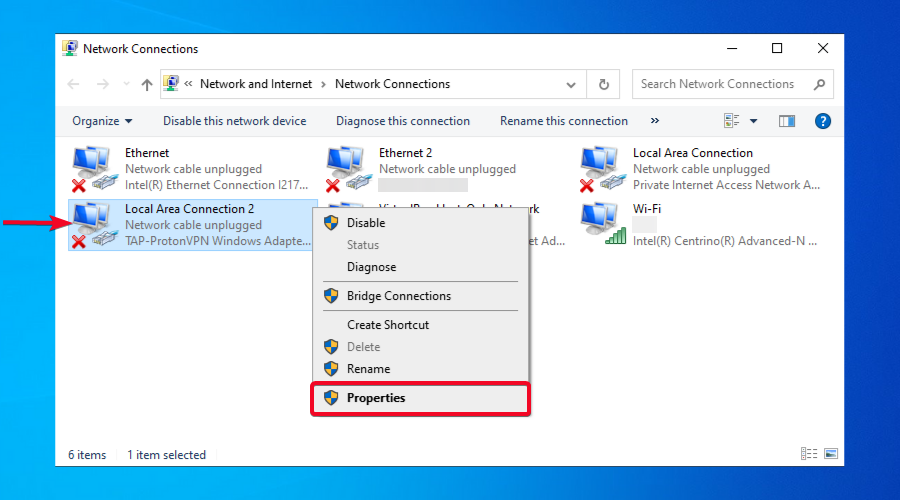
Task: Expand the breadcrumb overflow chevron
Action: pyautogui.click(x=188, y=84)
